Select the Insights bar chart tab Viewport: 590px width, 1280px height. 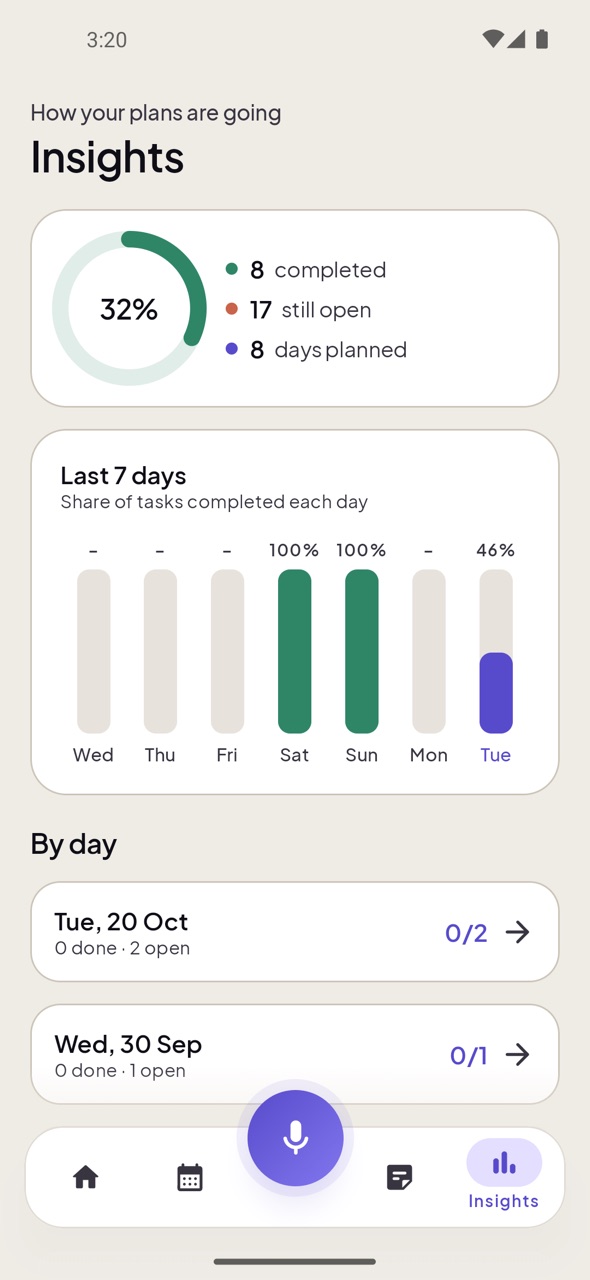click(x=504, y=1176)
